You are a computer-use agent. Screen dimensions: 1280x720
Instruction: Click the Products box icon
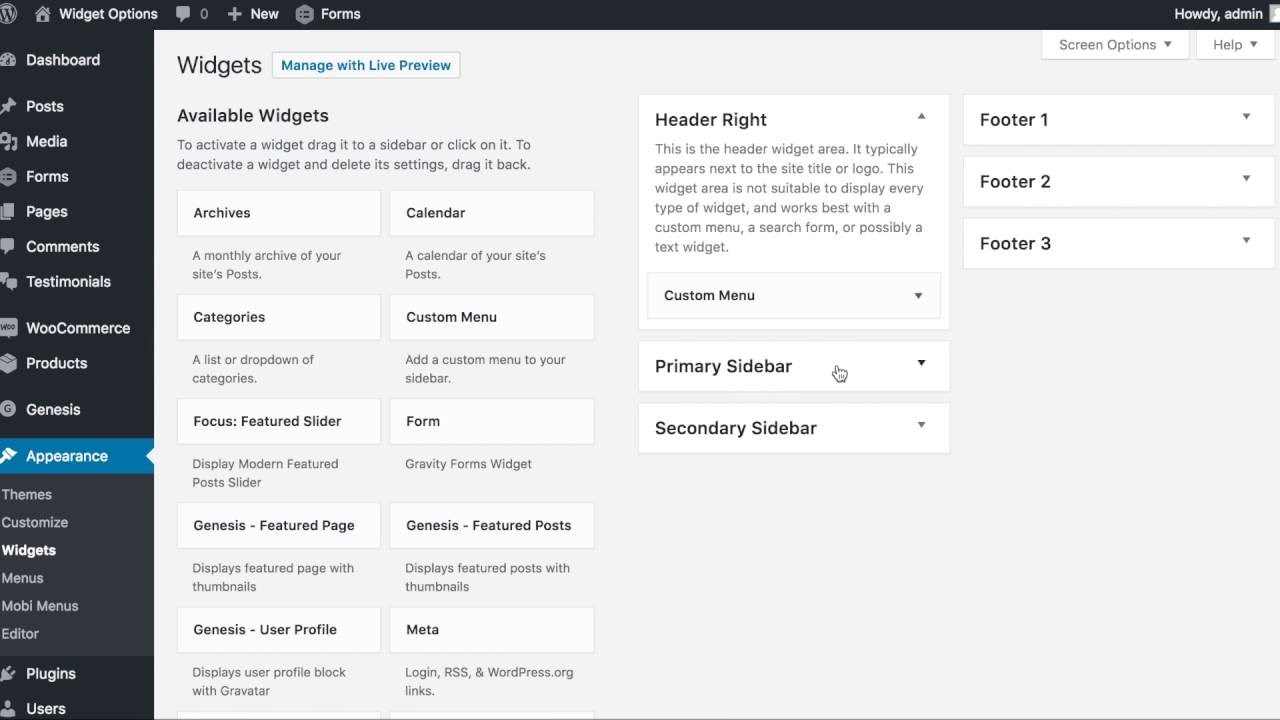coord(8,363)
